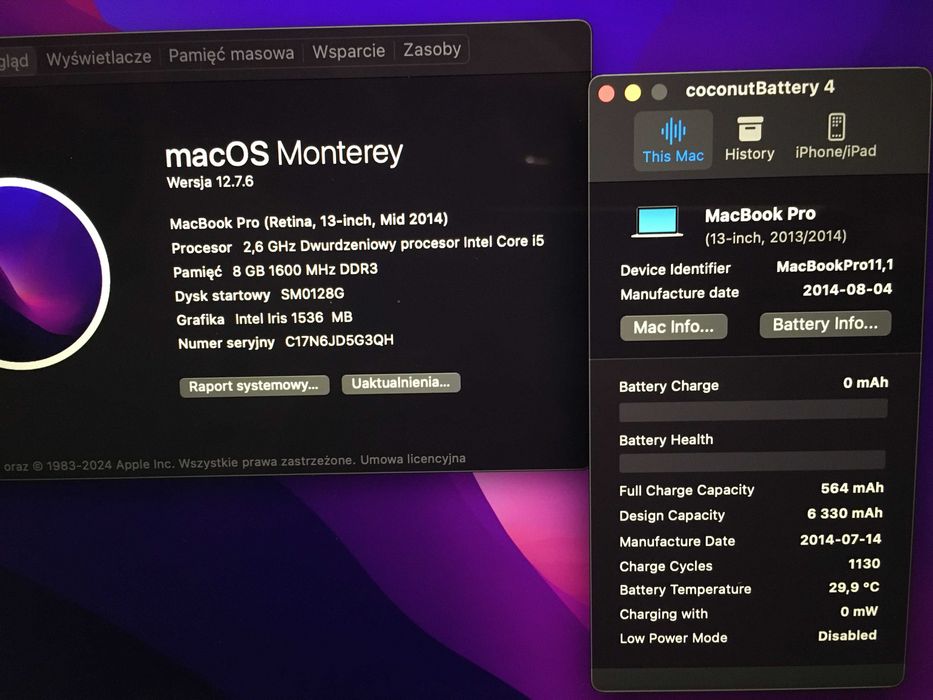Click the Full Charge Capacity value 564 mAh
Viewport: 933px width, 700px height.
pos(852,488)
